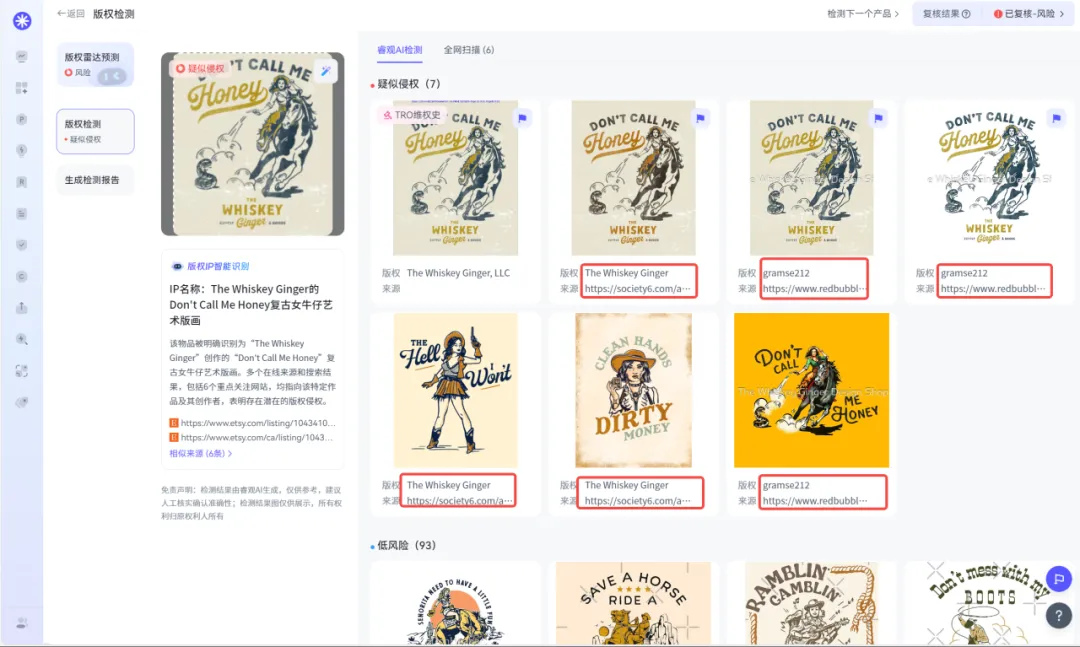Click the help icon beside 复核结果
1080x647 pixels.
[x=966, y=14]
